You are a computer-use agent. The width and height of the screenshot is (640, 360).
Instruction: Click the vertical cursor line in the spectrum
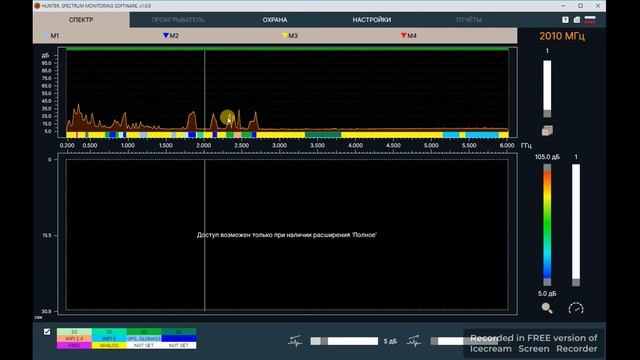[204, 92]
